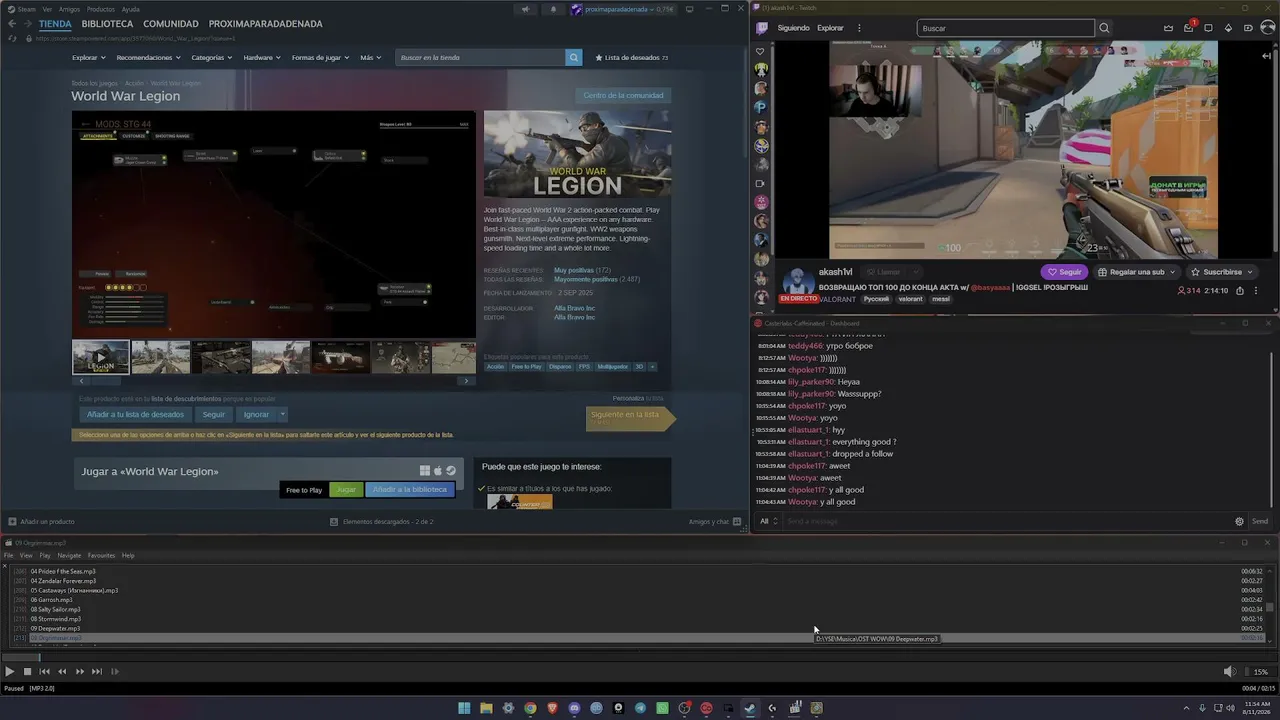Select the first trailer thumbnail for World War Legion
Image resolution: width=1280 pixels, height=720 pixels.
coord(100,357)
